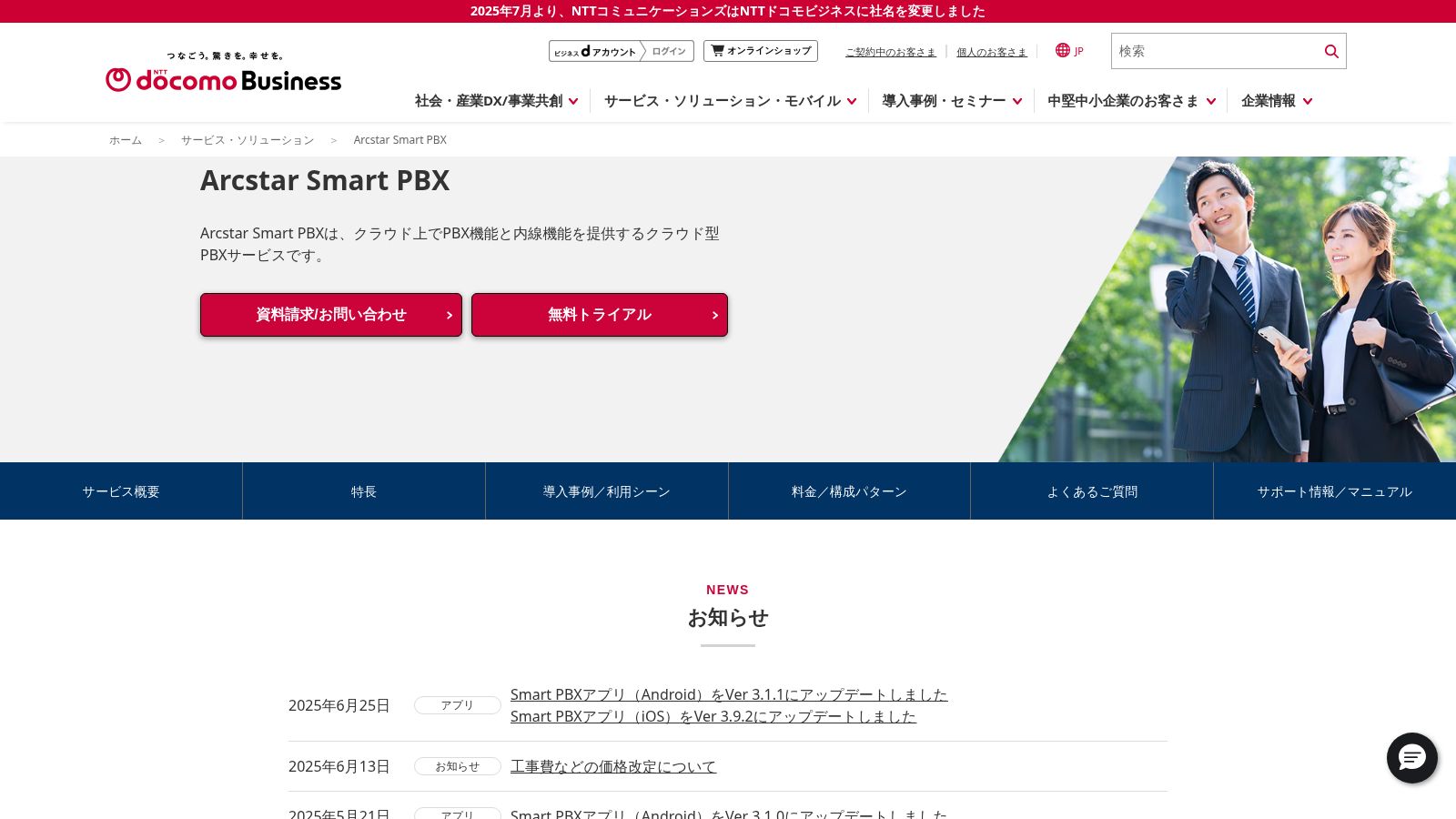Image resolution: width=1456 pixels, height=819 pixels.
Task: Open 個人のお客さま link
Action: [992, 52]
